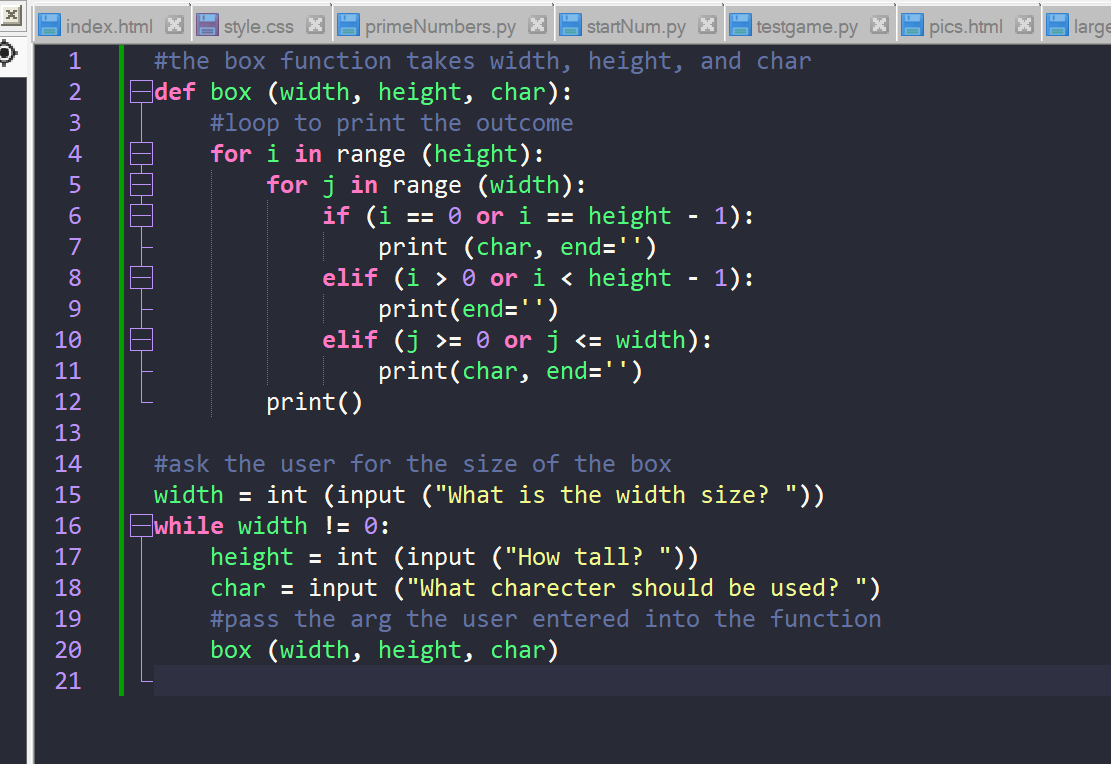Collapse the elif fold marker on line 8
Screen dimensions: 1111x764
pyautogui.click(x=140, y=277)
